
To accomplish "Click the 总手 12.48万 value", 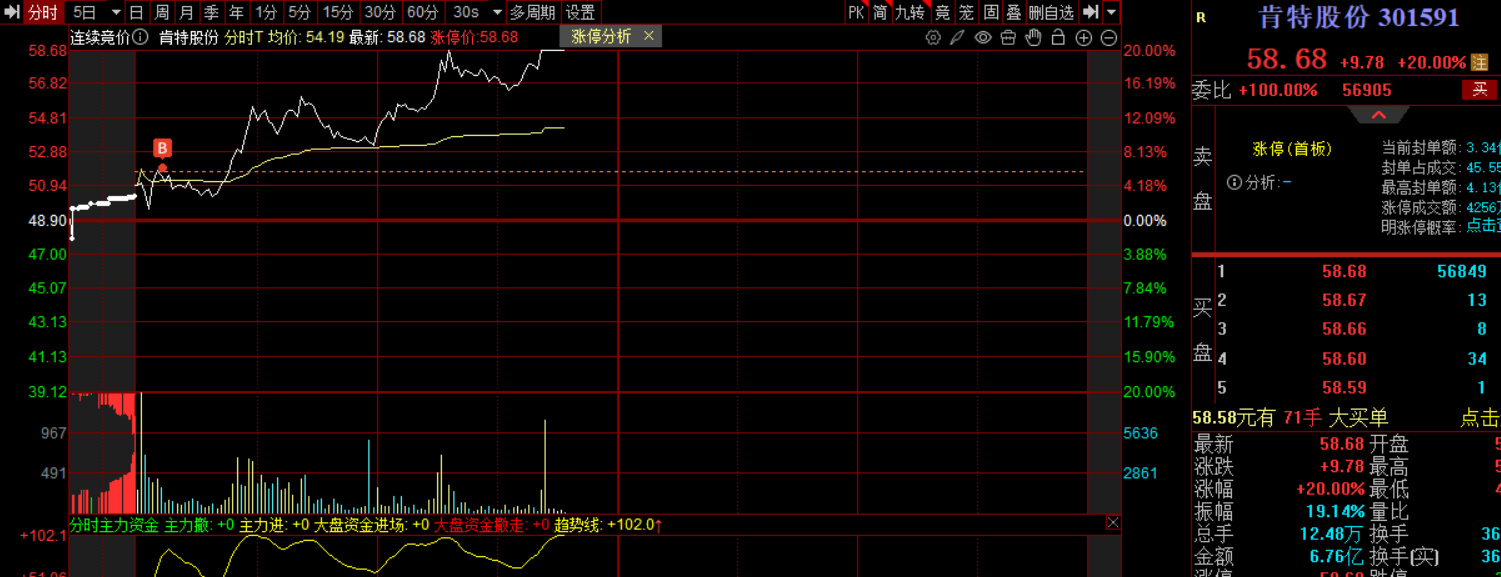I will [x=1333, y=534].
